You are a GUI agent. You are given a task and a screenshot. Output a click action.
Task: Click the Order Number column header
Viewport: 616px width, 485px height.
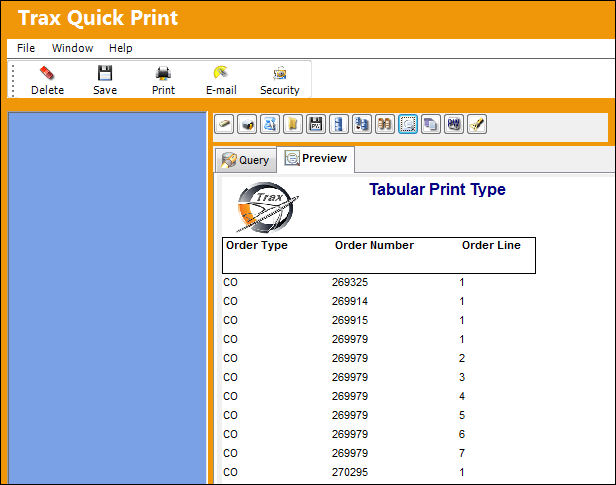tap(374, 245)
